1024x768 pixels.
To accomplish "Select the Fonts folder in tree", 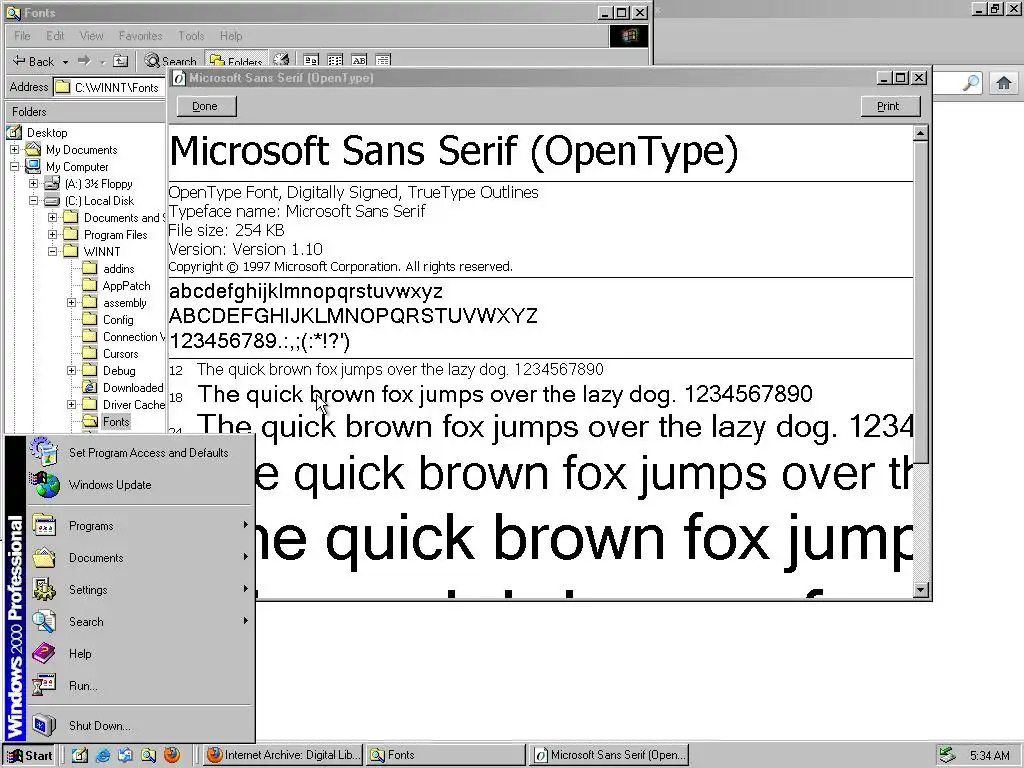I will [x=116, y=421].
